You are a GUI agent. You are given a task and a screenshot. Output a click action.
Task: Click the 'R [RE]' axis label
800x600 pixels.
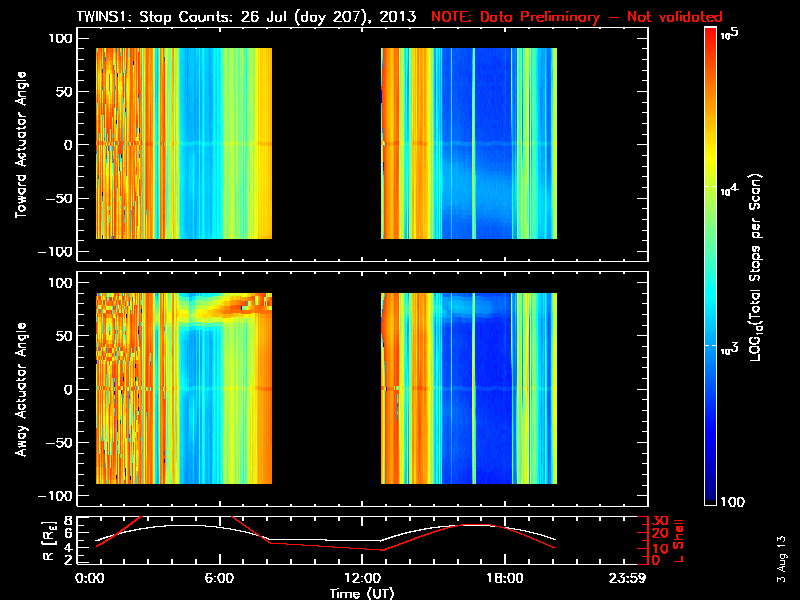click(x=49, y=541)
